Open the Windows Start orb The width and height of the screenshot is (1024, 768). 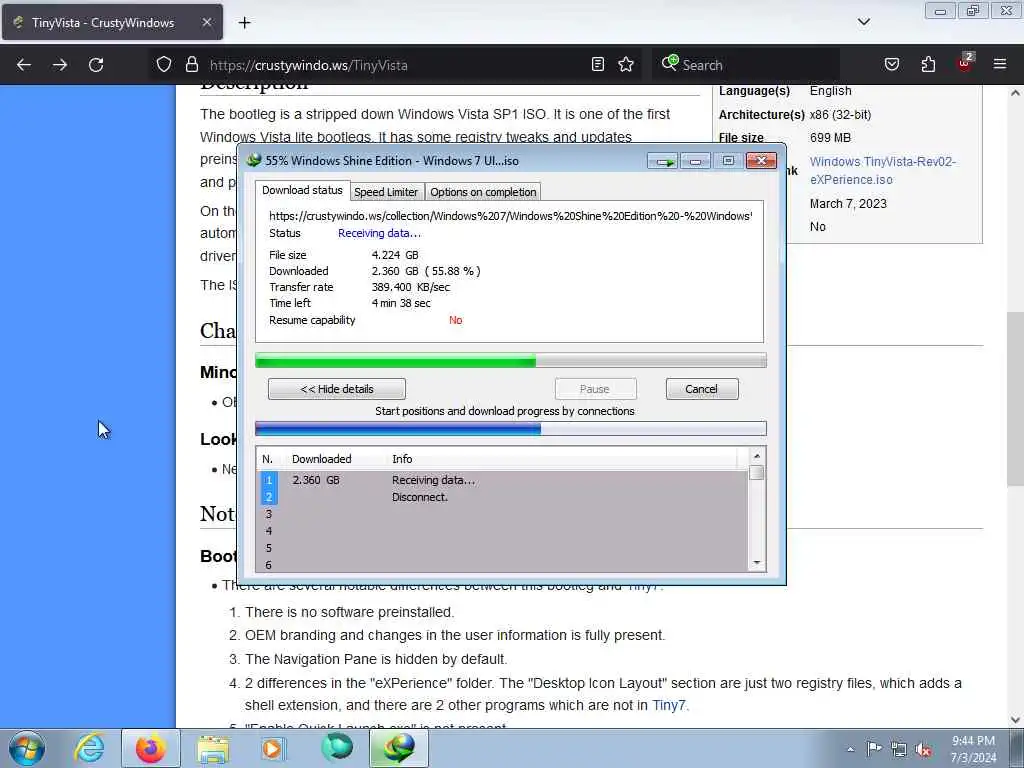27,748
